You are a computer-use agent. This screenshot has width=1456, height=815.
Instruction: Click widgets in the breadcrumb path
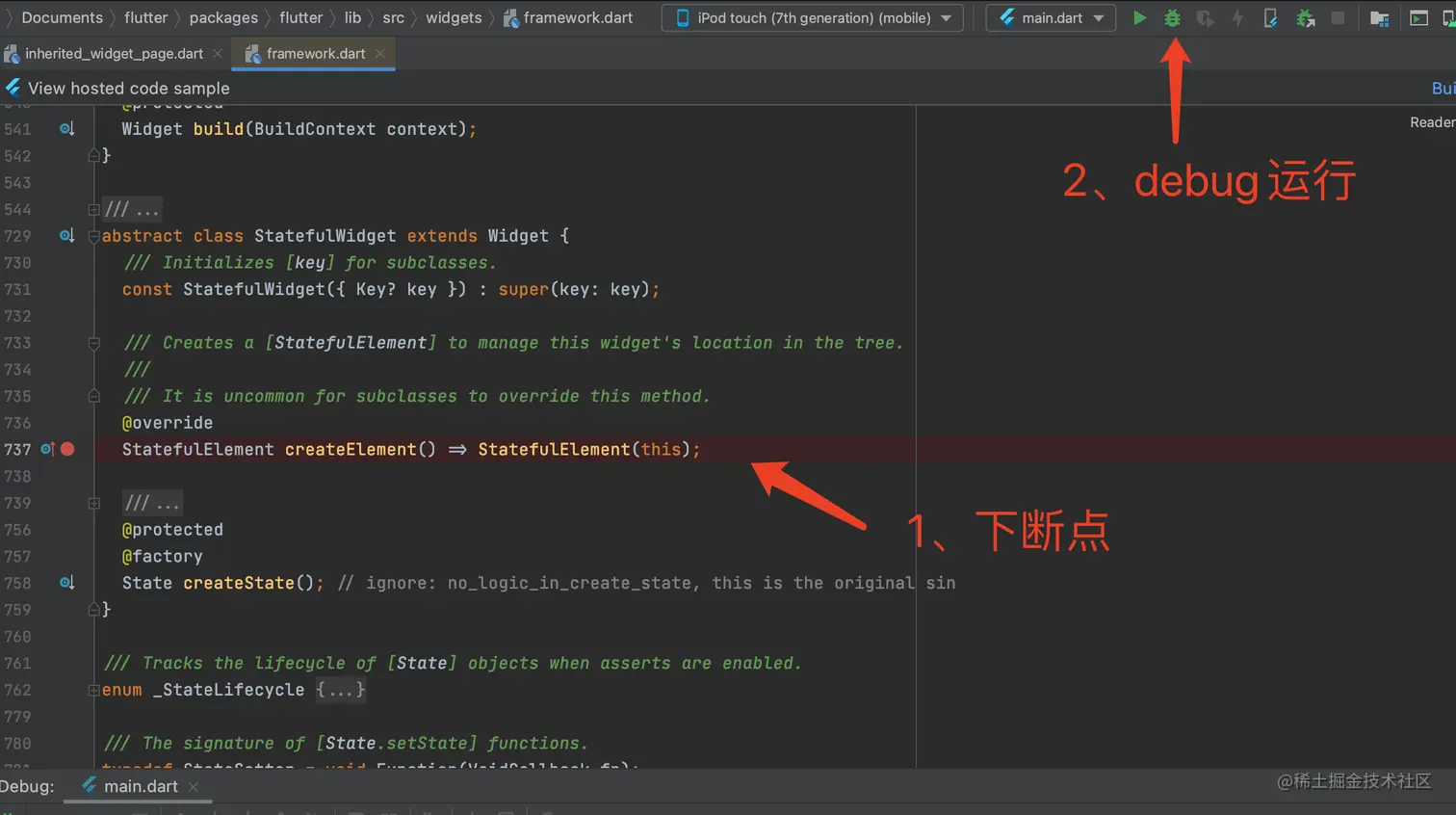454,17
